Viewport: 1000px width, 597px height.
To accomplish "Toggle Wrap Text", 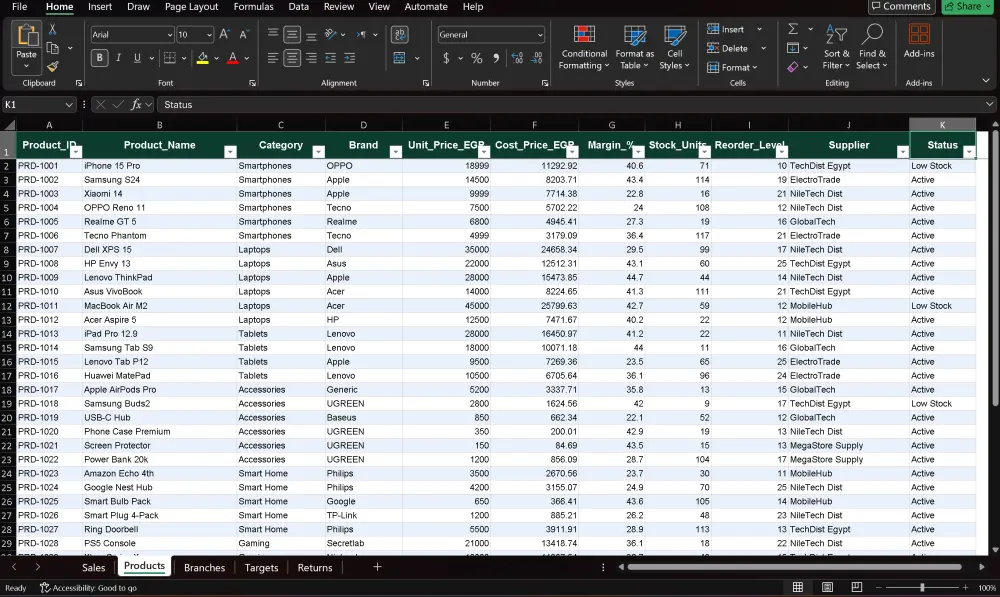I will 400,34.
